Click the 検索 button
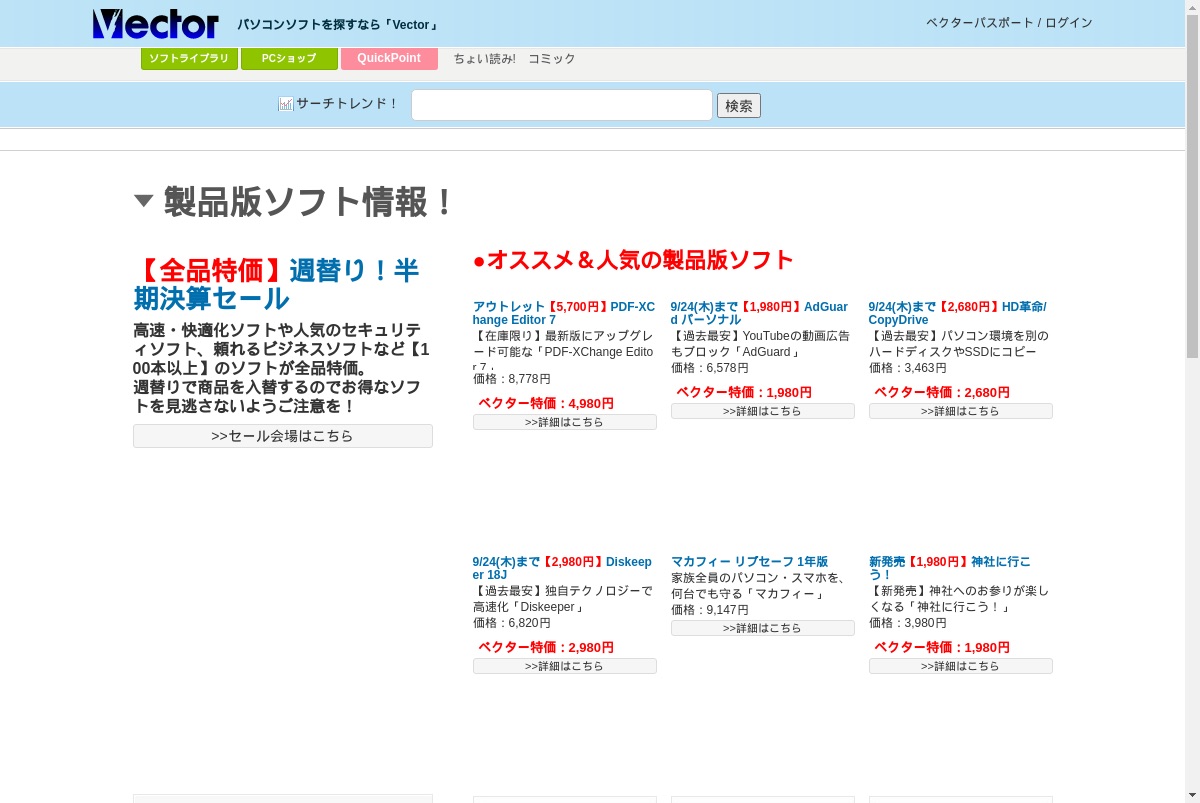This screenshot has height=803, width=1200. point(739,105)
